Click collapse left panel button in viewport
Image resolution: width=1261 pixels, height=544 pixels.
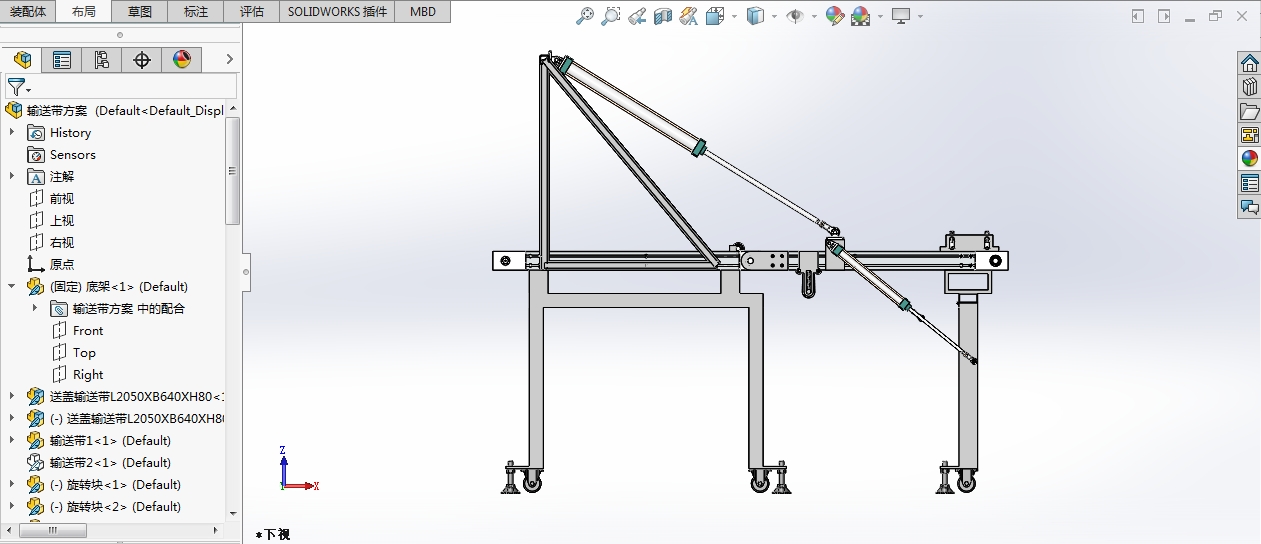(x=1138, y=16)
